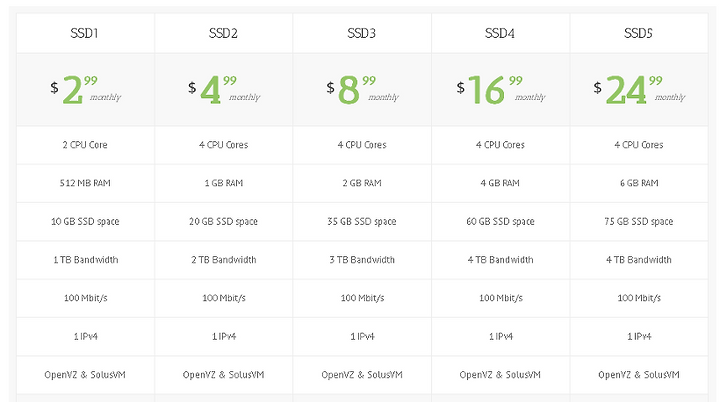Click the 35 GB SSD space cell
This screenshot has width=720, height=402.
pos(362,221)
